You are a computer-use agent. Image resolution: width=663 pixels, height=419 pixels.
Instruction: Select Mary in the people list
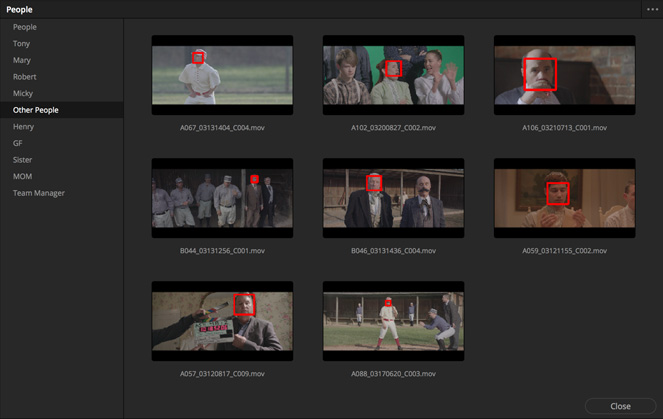pyautogui.click(x=22, y=60)
